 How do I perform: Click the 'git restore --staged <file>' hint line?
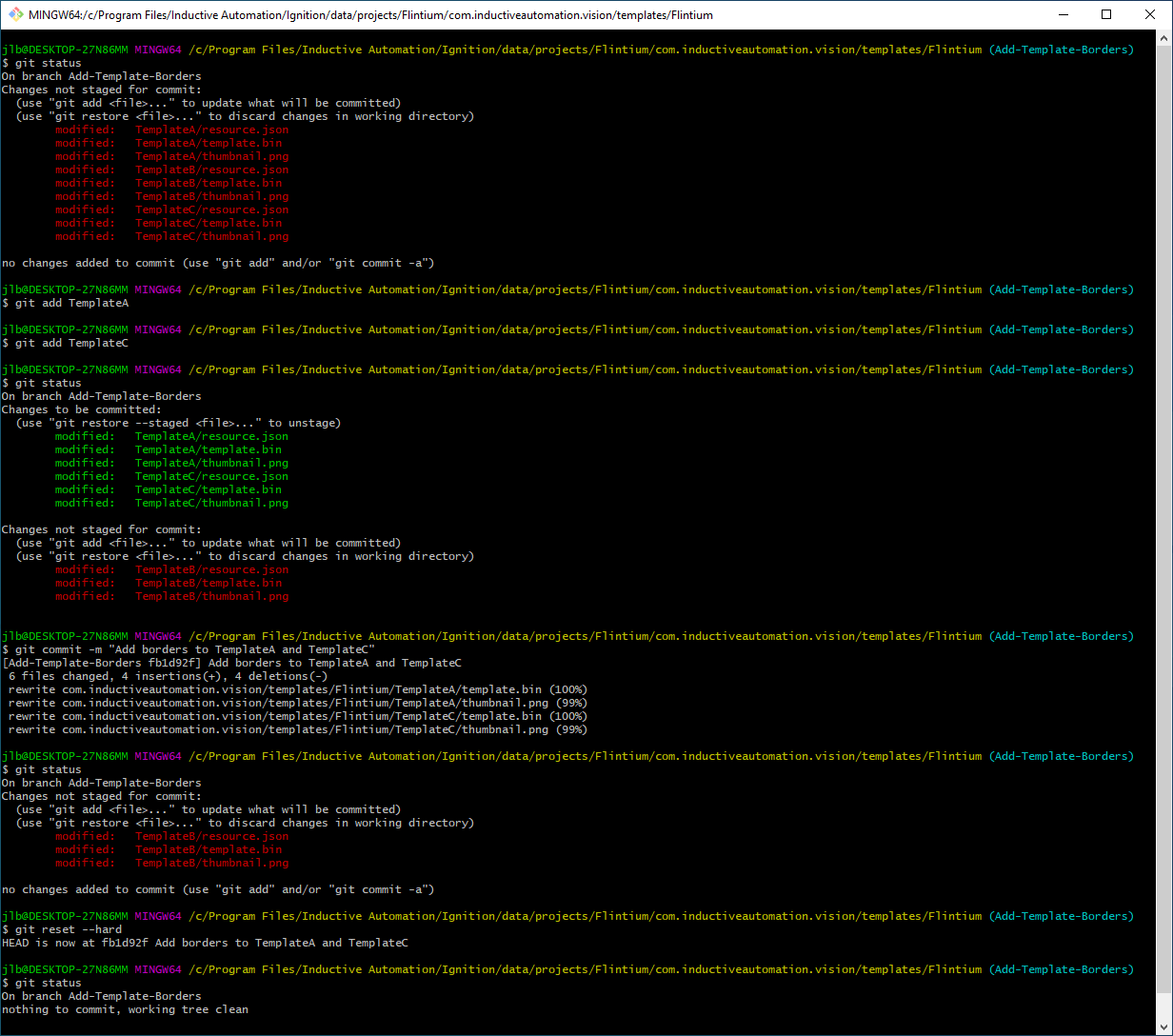pyautogui.click(x=178, y=423)
